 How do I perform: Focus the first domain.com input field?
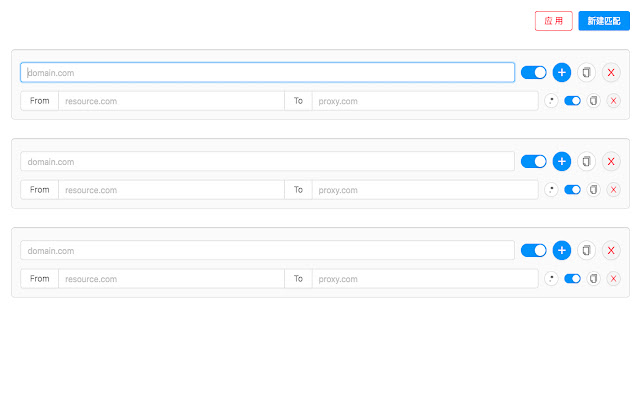[x=267, y=72]
